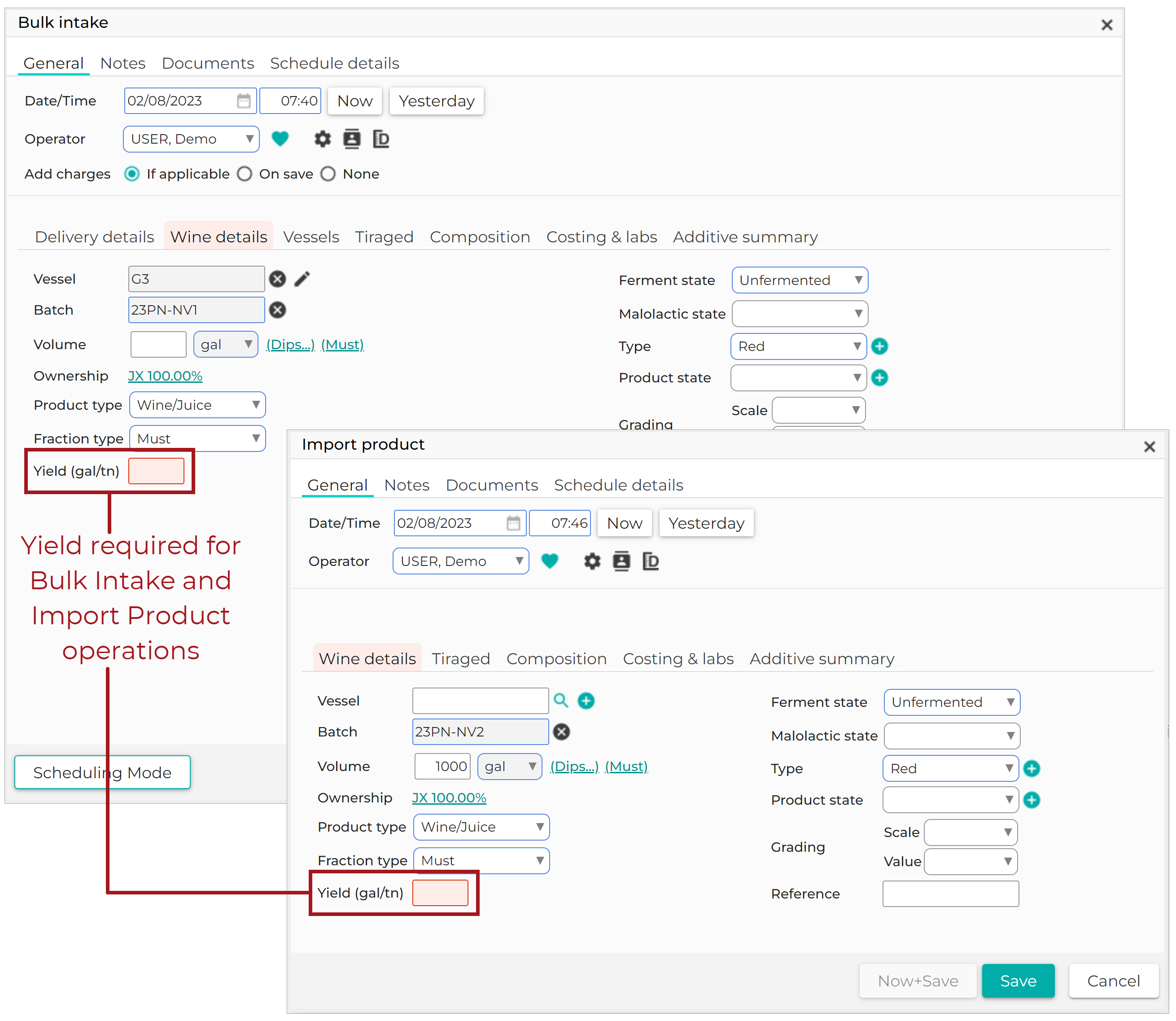Click Yesterday button in Bulk intake

(437, 101)
